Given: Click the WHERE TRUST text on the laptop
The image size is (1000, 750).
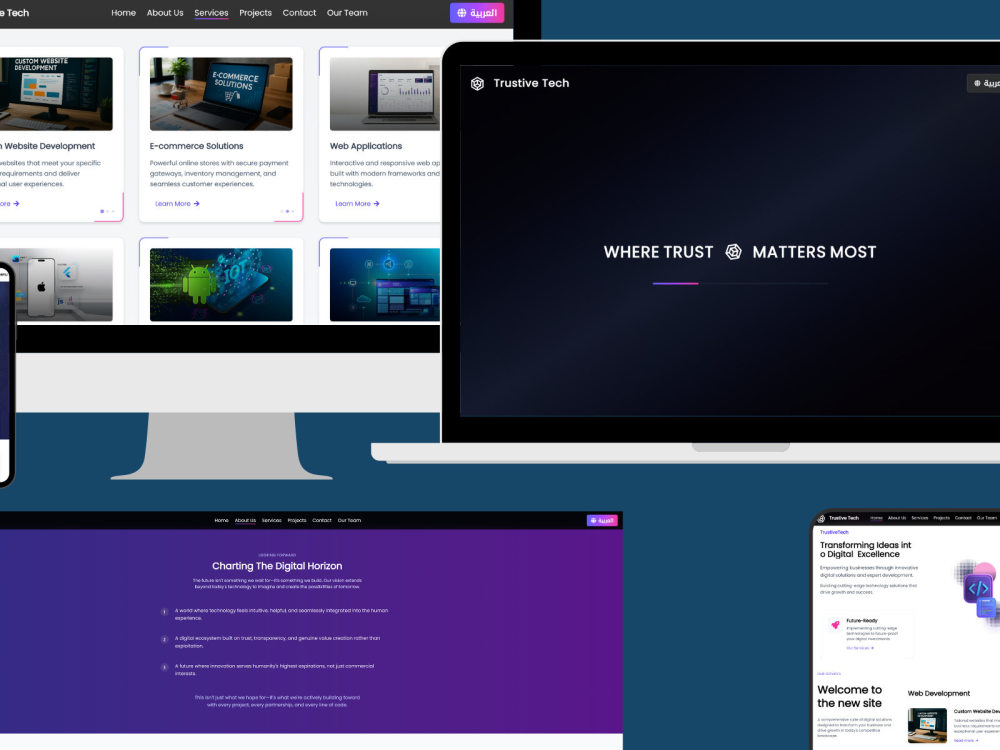Looking at the screenshot, I should pyautogui.click(x=658, y=252).
